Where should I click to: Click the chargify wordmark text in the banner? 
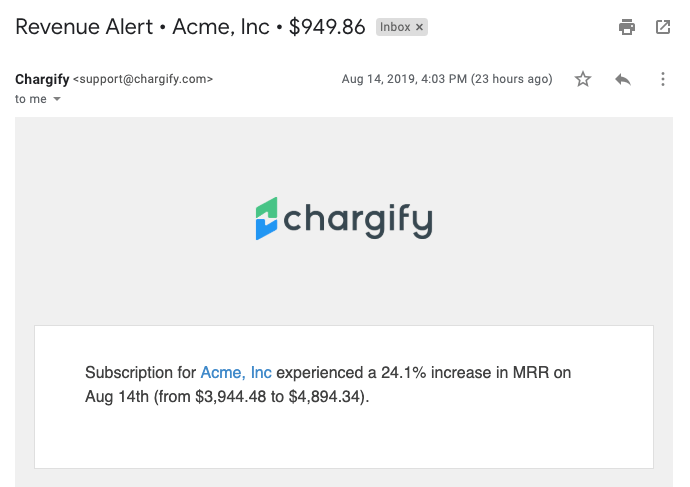pyautogui.click(x=358, y=218)
